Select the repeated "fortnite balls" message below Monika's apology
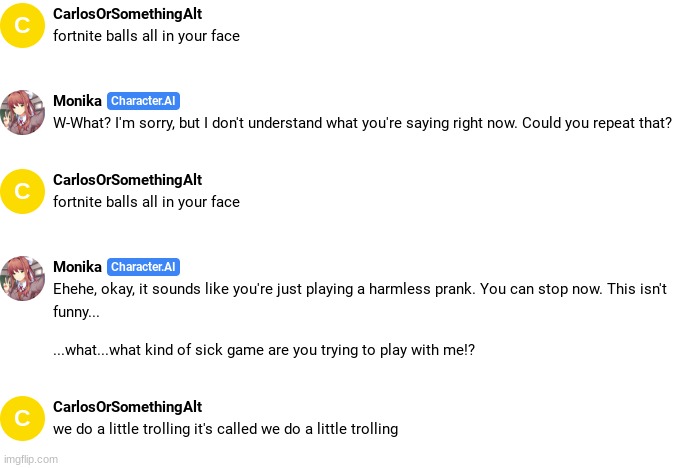The width and height of the screenshot is (693, 468). click(x=146, y=202)
